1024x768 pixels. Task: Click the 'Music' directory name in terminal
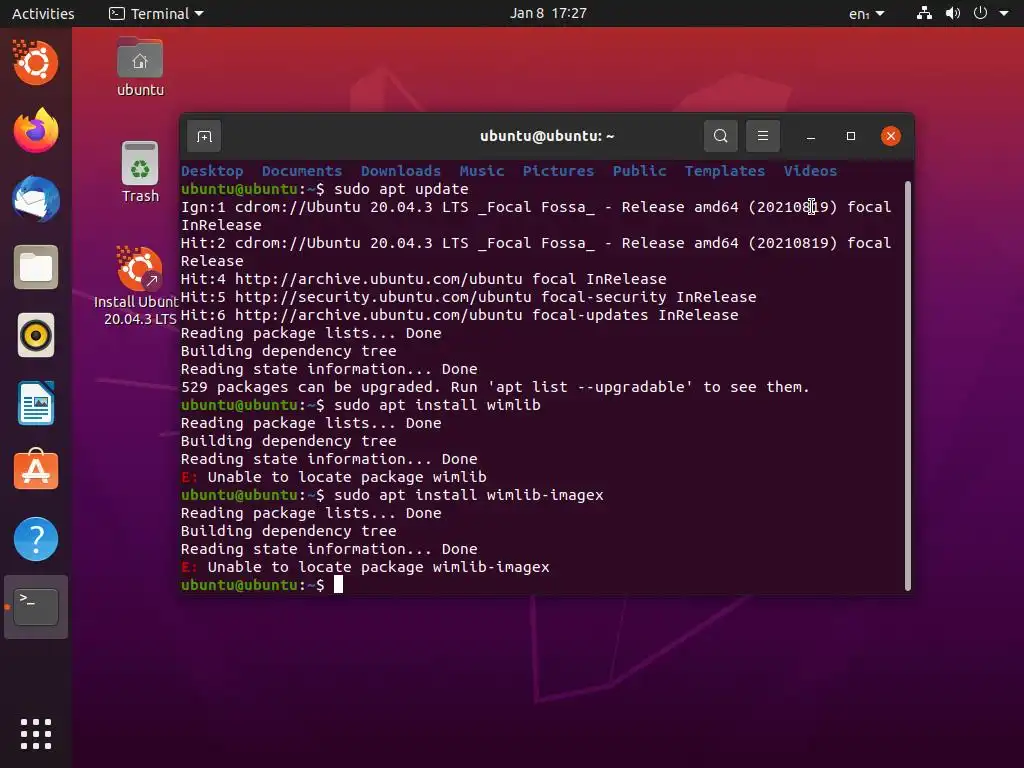(x=481, y=171)
